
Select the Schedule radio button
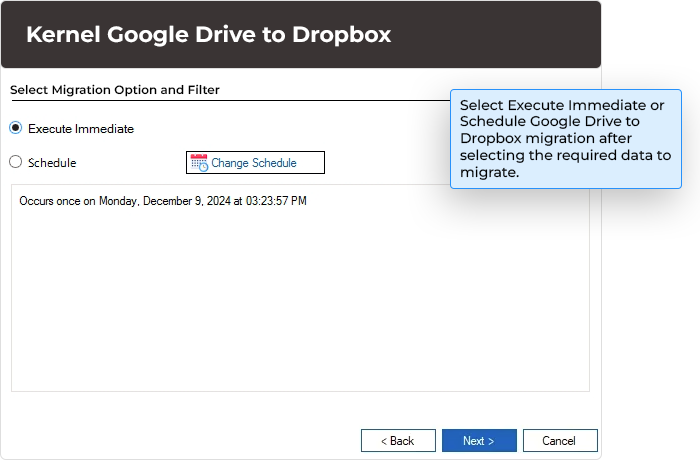point(16,162)
